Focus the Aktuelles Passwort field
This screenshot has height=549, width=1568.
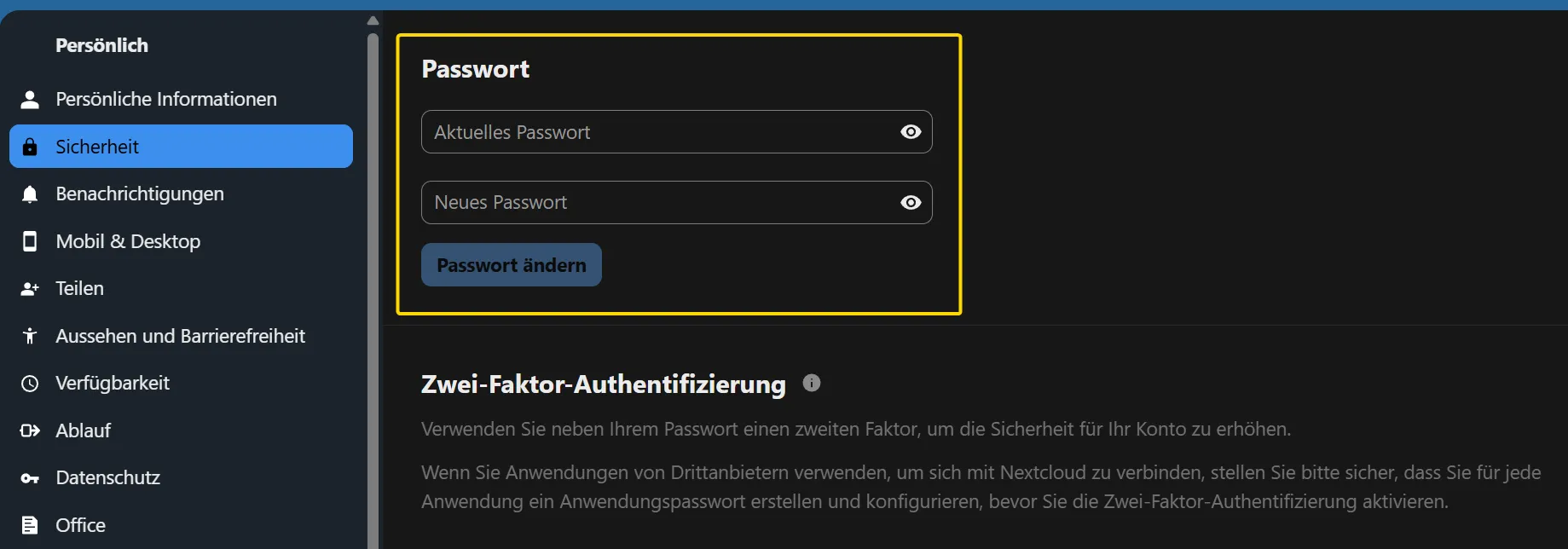pos(657,132)
